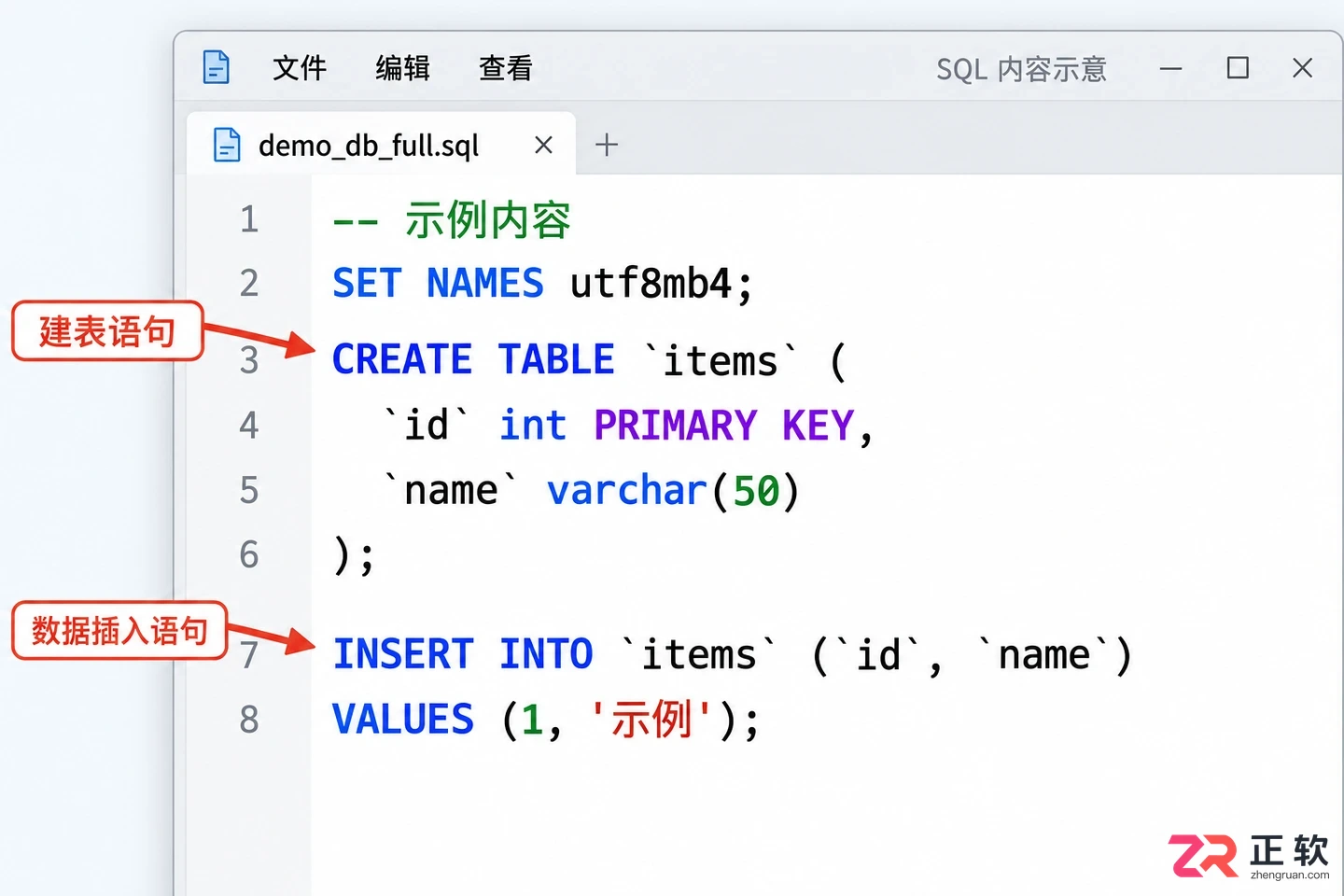Open the 查看 menu
This screenshot has width=1344, height=896.
[x=505, y=68]
